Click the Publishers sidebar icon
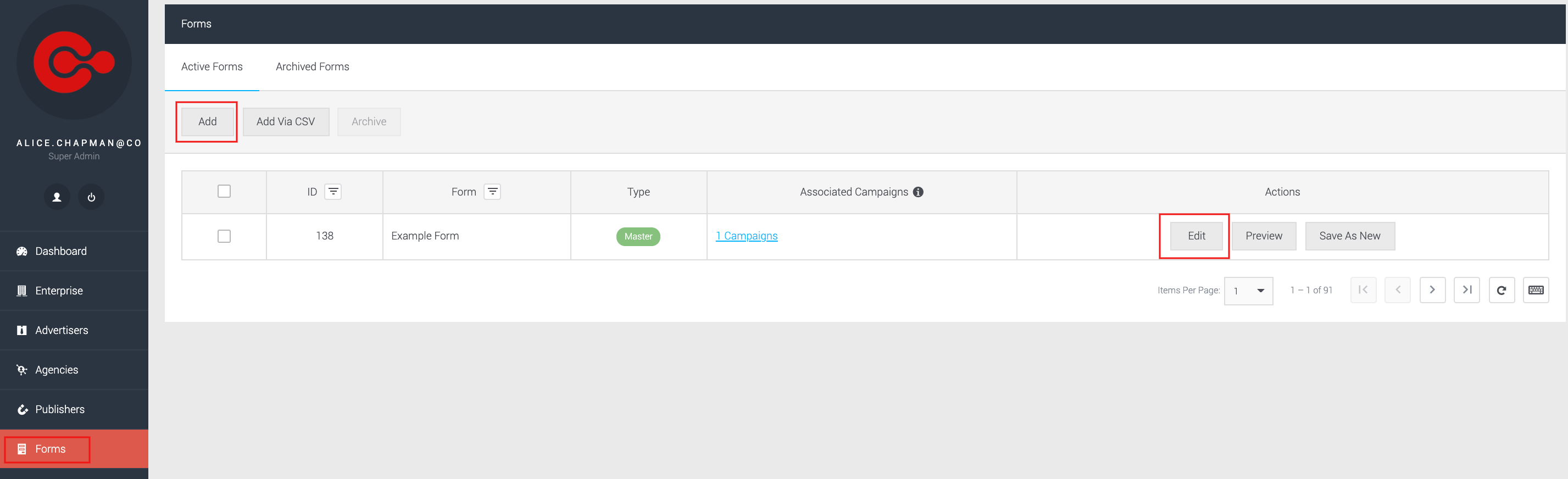Viewport: 1568px width, 479px height. pos(22,410)
